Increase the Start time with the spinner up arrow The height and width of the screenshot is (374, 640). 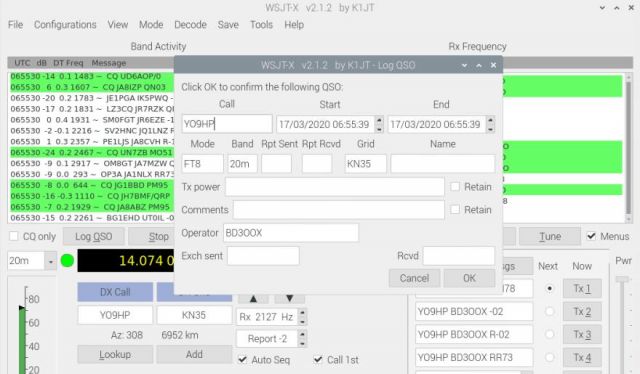tap(379, 120)
